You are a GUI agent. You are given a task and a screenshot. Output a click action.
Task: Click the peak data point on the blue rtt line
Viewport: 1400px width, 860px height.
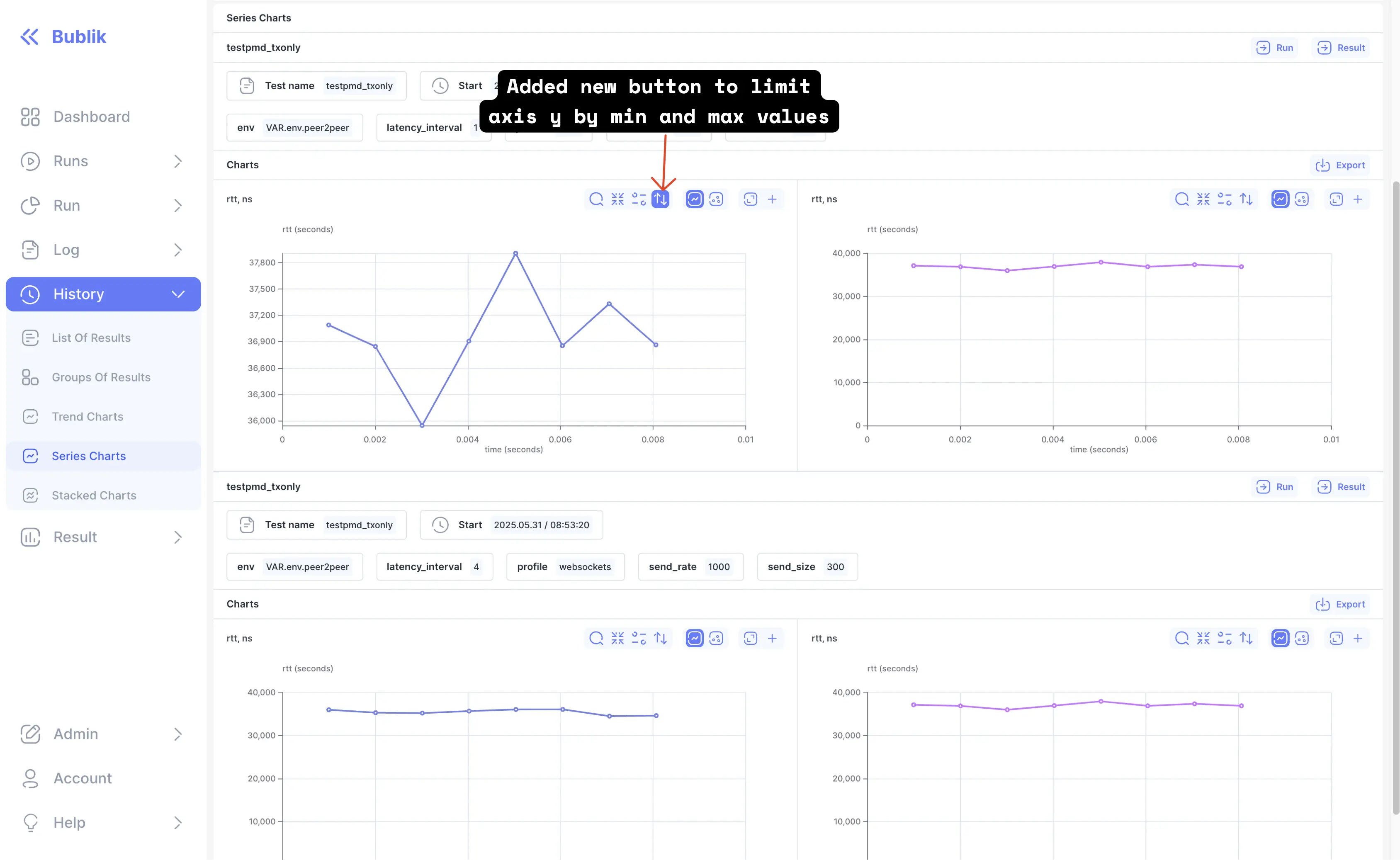(x=515, y=254)
